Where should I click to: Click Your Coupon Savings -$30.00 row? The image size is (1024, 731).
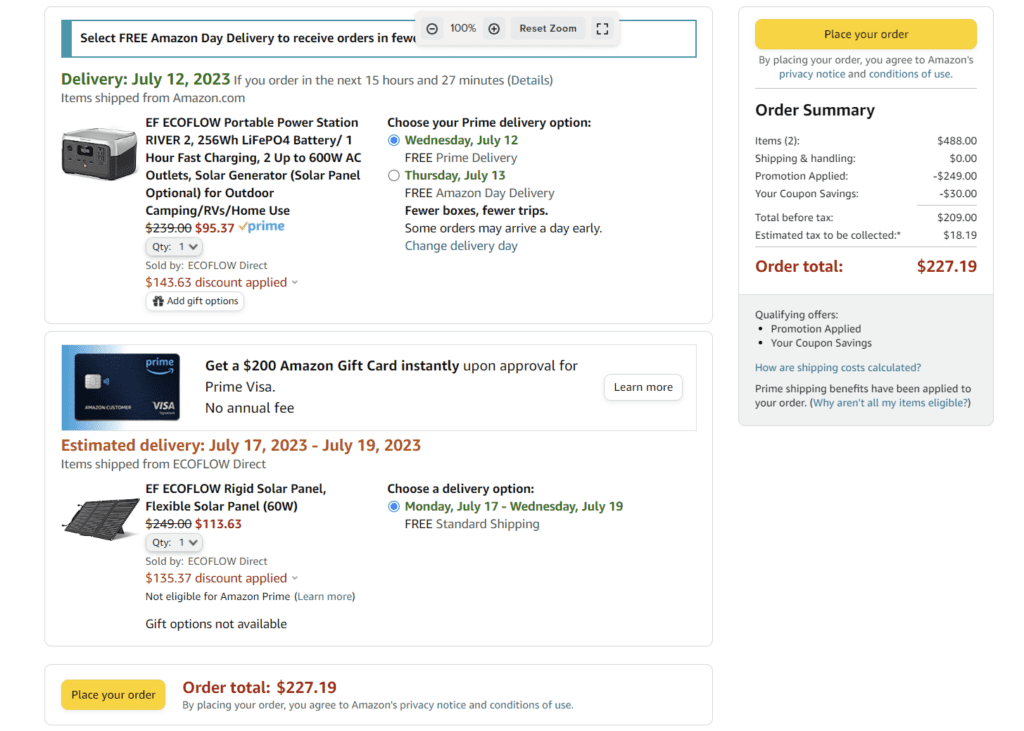pos(866,194)
